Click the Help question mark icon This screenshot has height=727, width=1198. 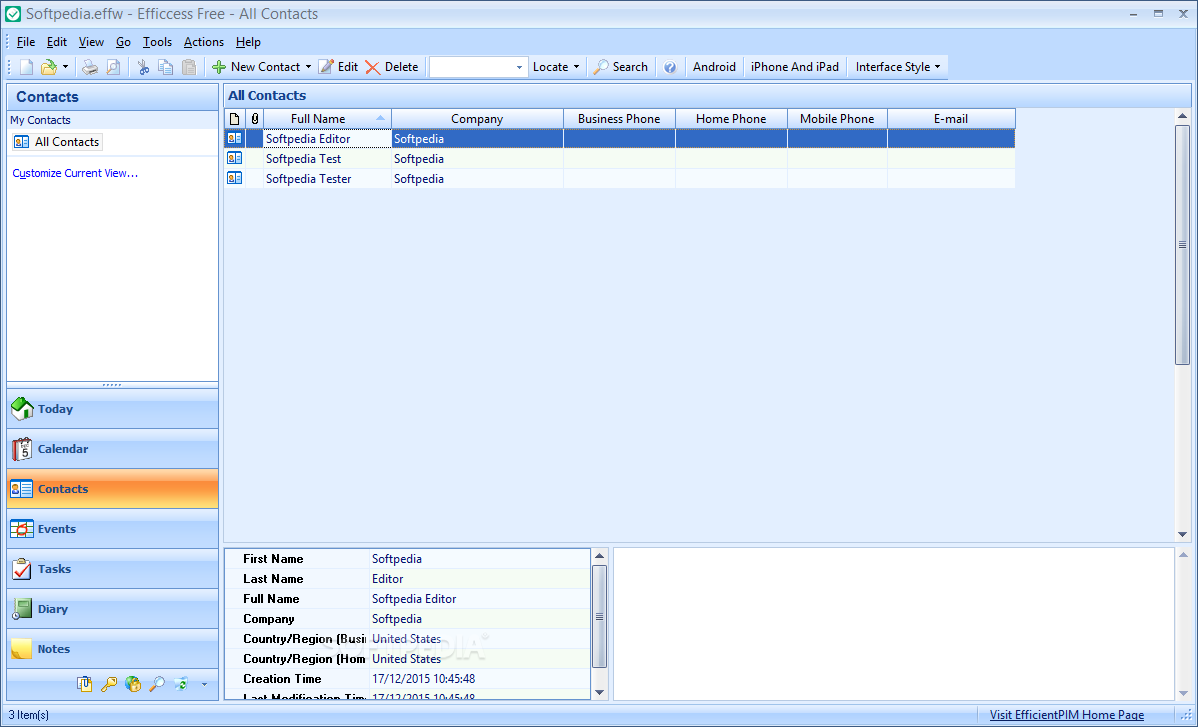pyautogui.click(x=670, y=67)
